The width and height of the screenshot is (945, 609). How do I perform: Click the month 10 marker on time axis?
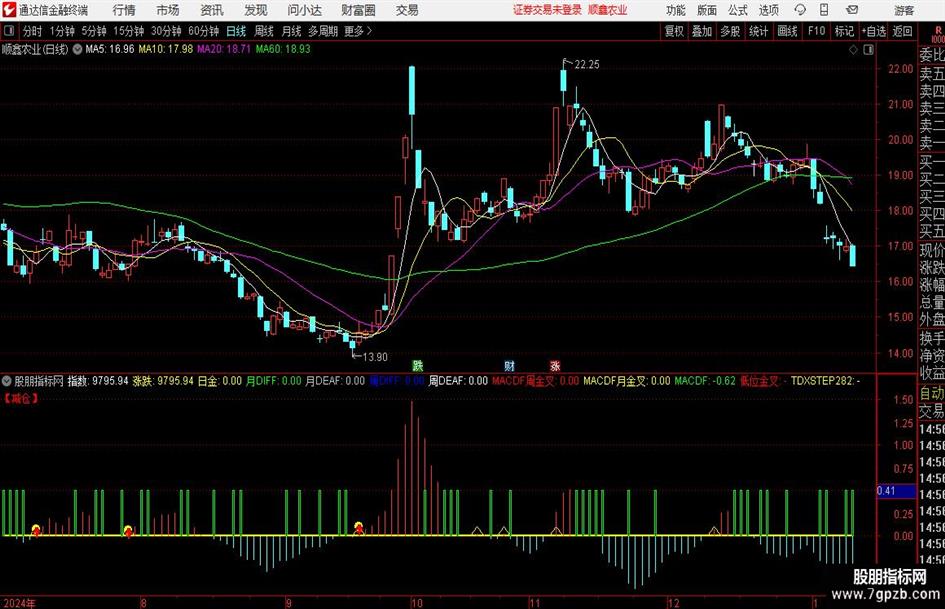pos(416,603)
